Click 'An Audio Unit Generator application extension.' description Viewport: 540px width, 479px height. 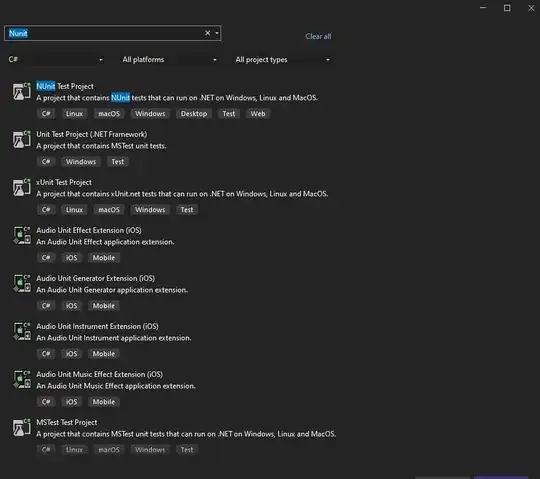pos(112,290)
